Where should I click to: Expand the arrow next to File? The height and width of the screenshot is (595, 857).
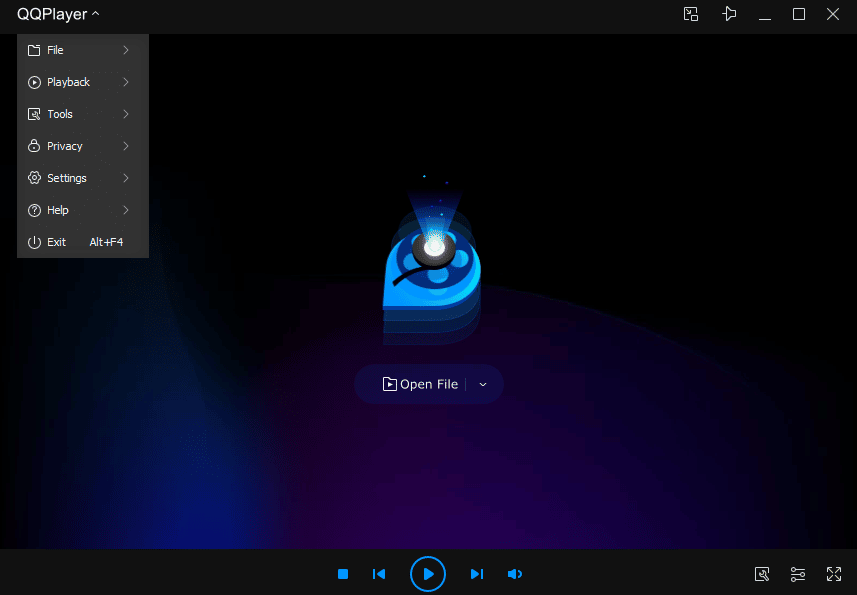[126, 50]
